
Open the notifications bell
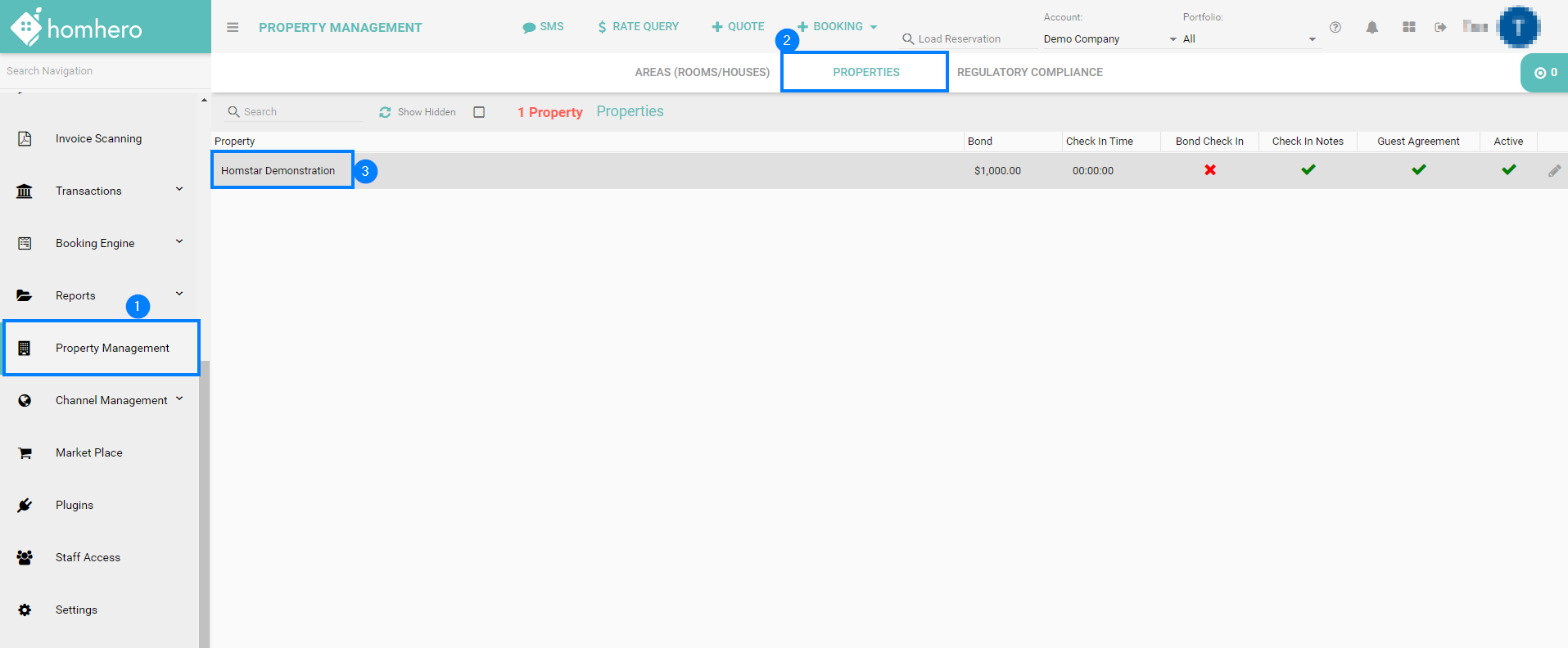(x=1371, y=27)
